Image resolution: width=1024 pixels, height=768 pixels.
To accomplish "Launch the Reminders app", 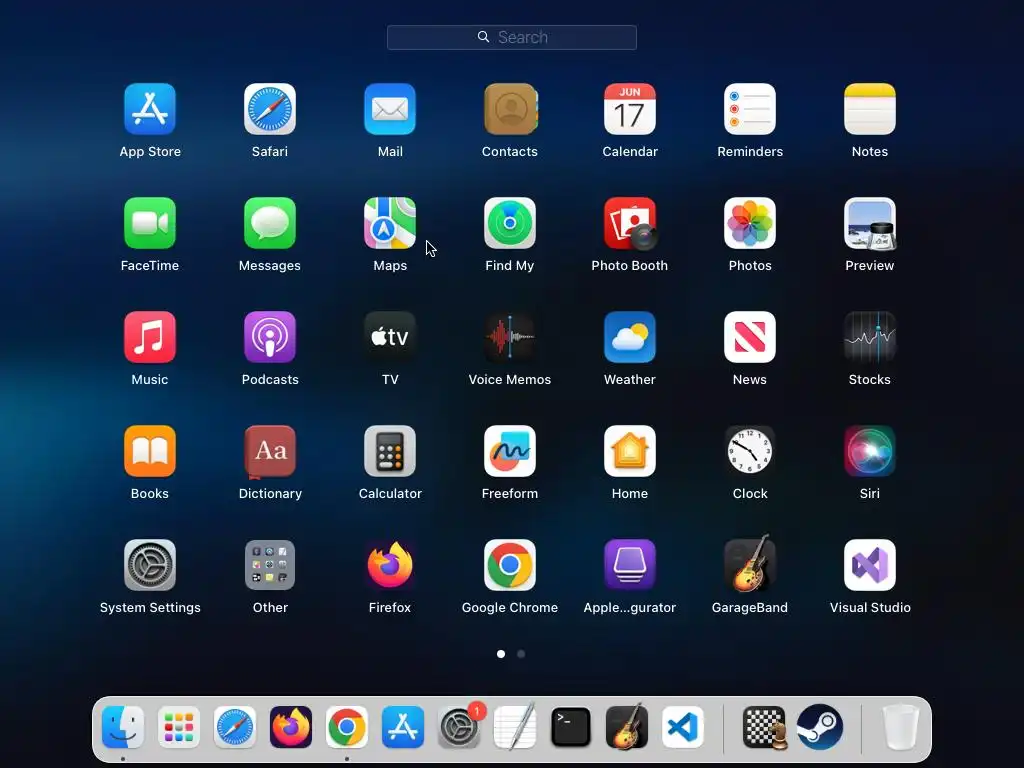I will tap(750, 109).
